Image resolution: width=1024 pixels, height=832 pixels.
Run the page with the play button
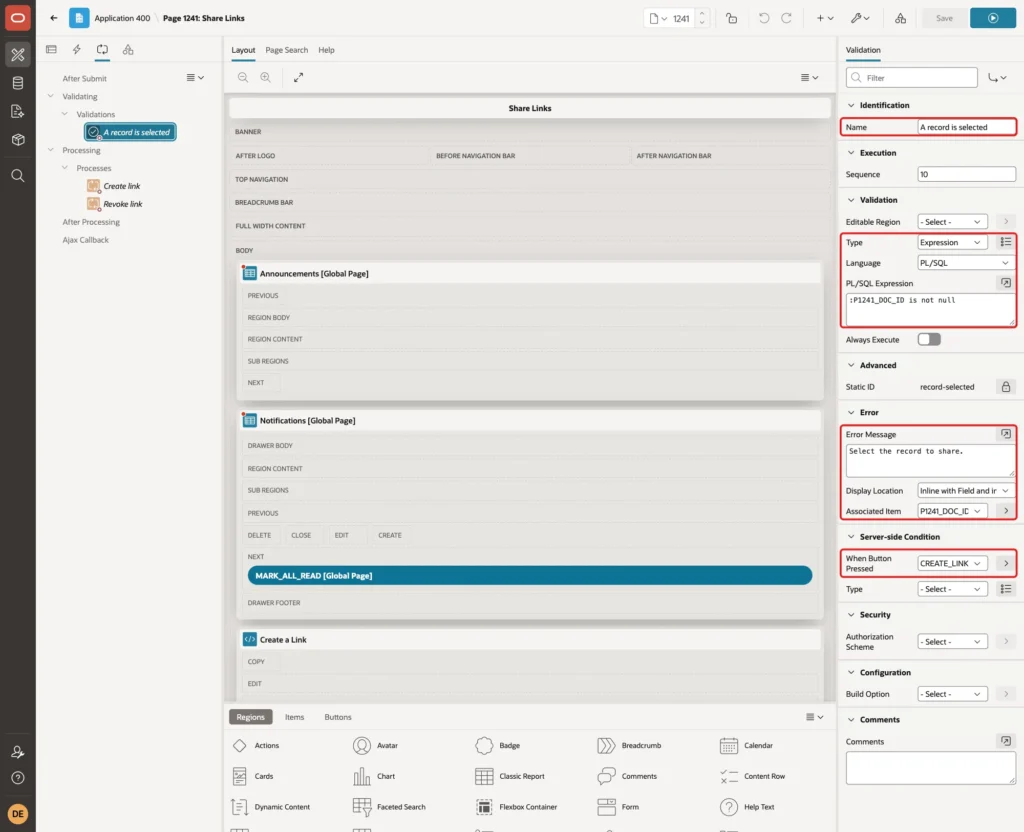pyautogui.click(x=993, y=18)
